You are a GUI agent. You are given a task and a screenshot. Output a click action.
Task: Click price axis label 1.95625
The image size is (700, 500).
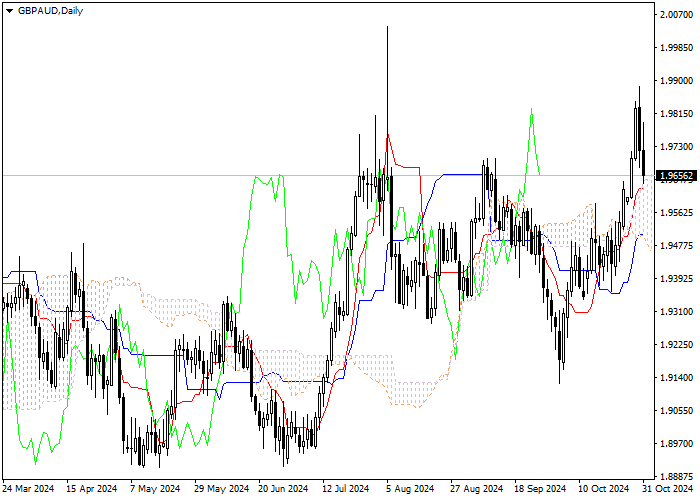(676, 212)
